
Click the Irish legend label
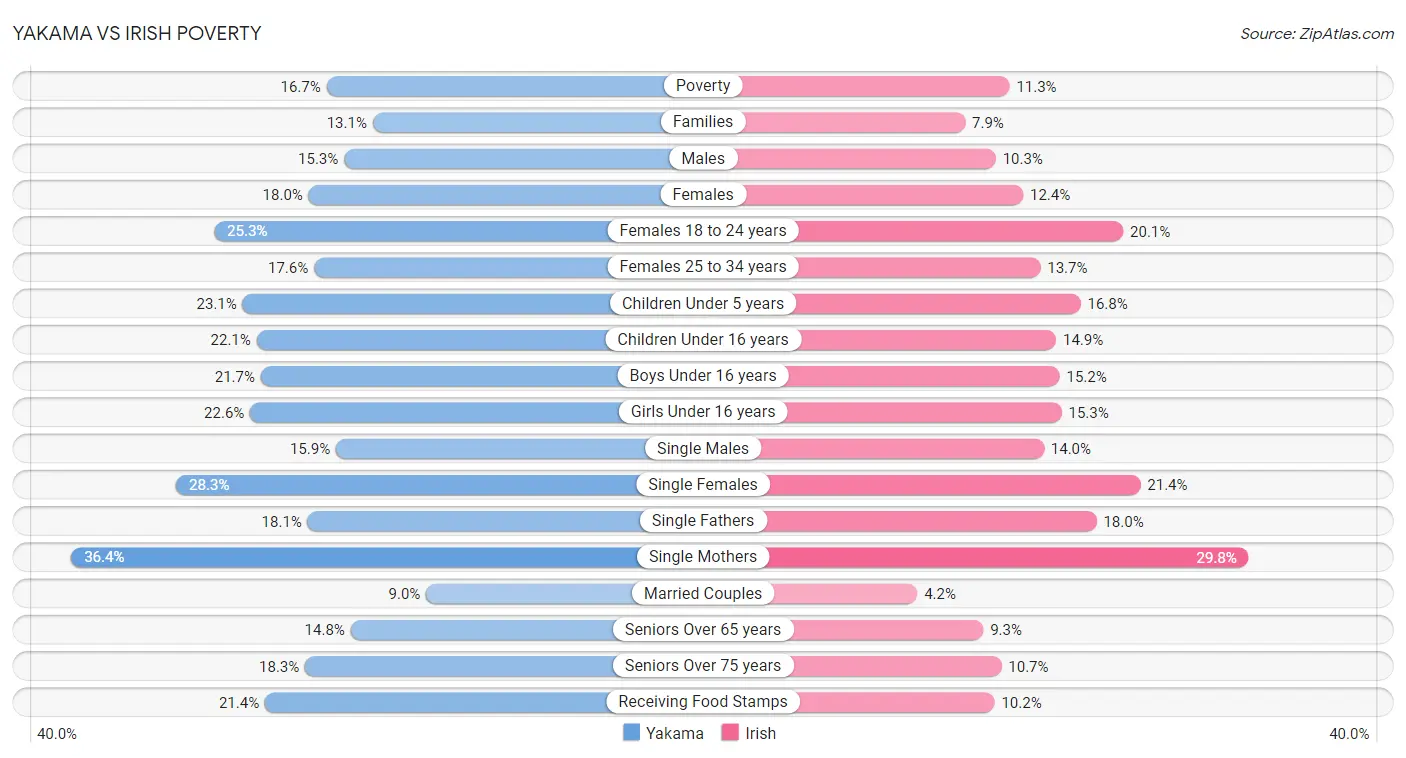pyautogui.click(x=760, y=733)
